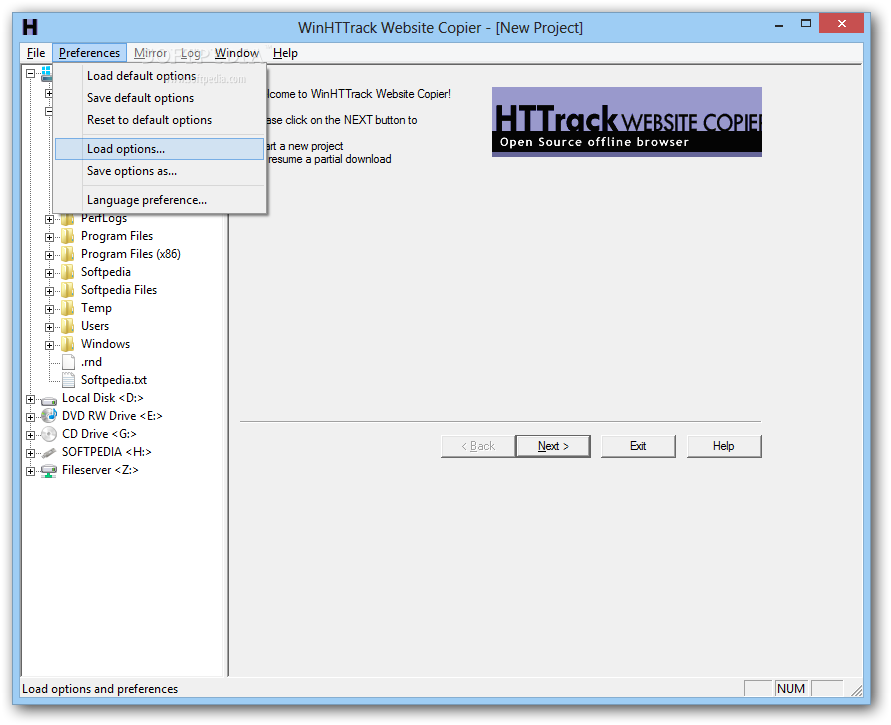Click the HTTrack H application icon
The width and height of the screenshot is (891, 725).
30,27
